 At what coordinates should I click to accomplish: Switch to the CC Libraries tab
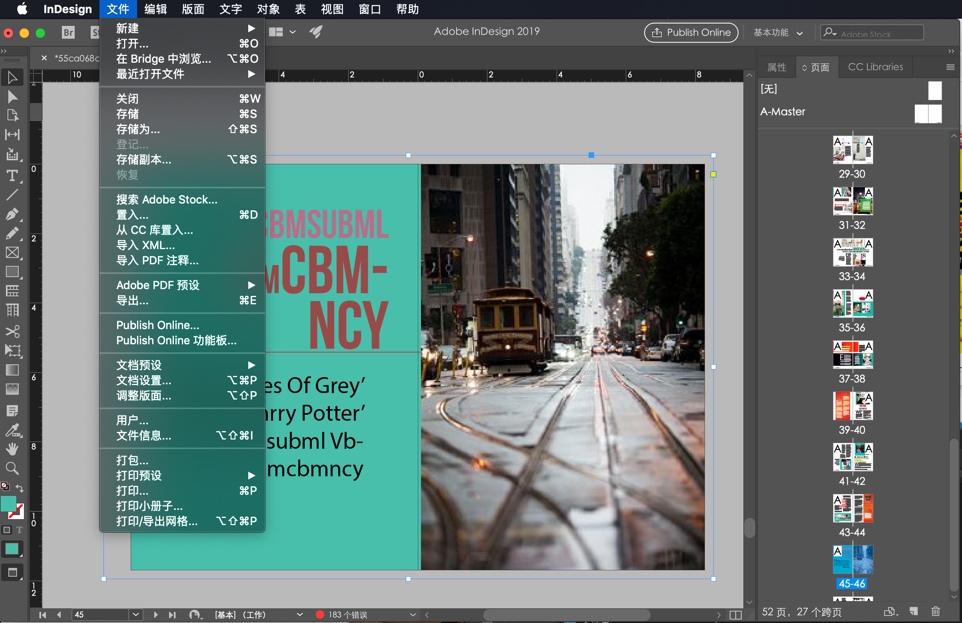(x=875, y=67)
